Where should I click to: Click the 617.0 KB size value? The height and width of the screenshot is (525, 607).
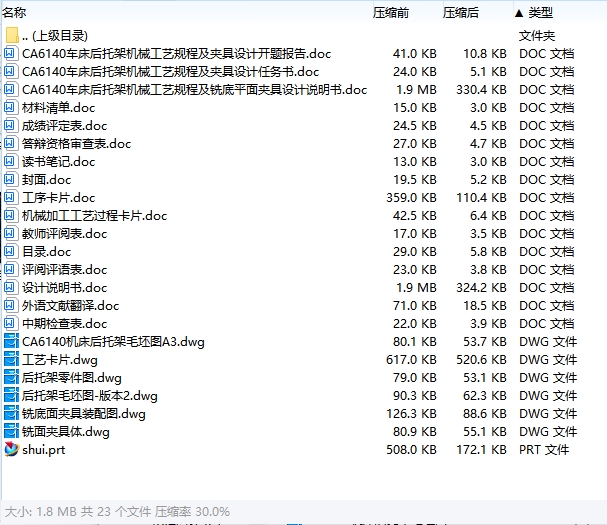(x=411, y=360)
